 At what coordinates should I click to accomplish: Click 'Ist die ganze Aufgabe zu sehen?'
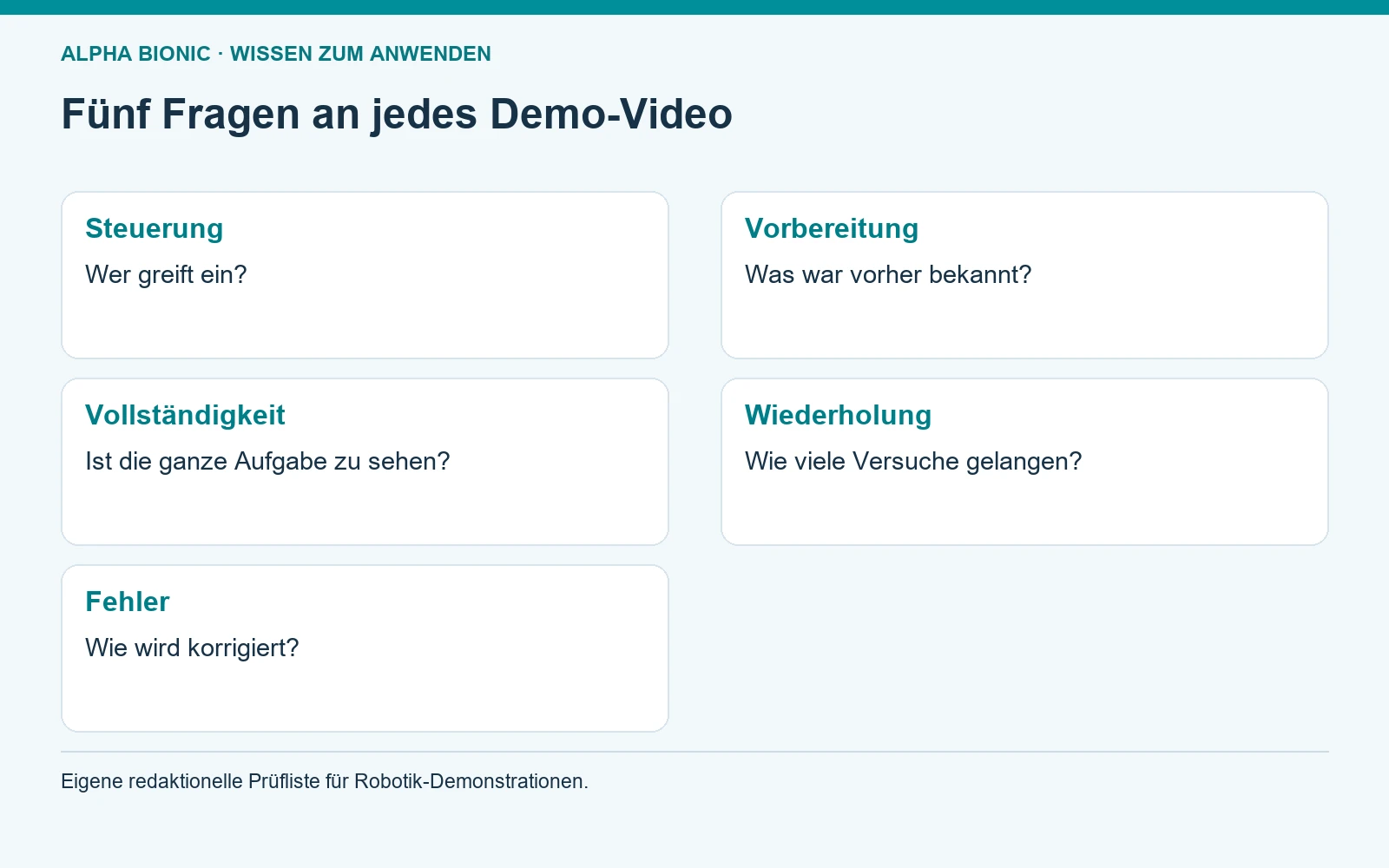pyautogui.click(x=267, y=461)
